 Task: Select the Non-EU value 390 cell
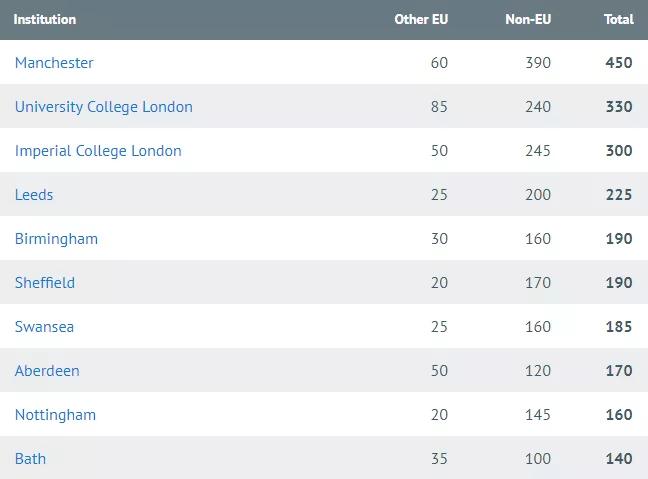tap(537, 63)
